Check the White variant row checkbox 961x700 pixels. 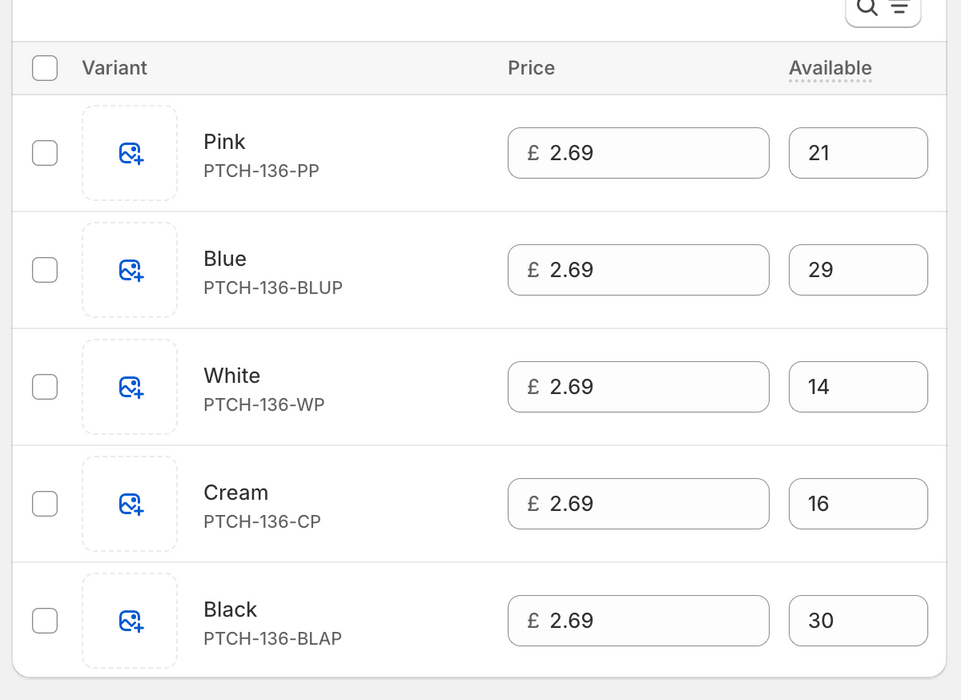[45, 387]
